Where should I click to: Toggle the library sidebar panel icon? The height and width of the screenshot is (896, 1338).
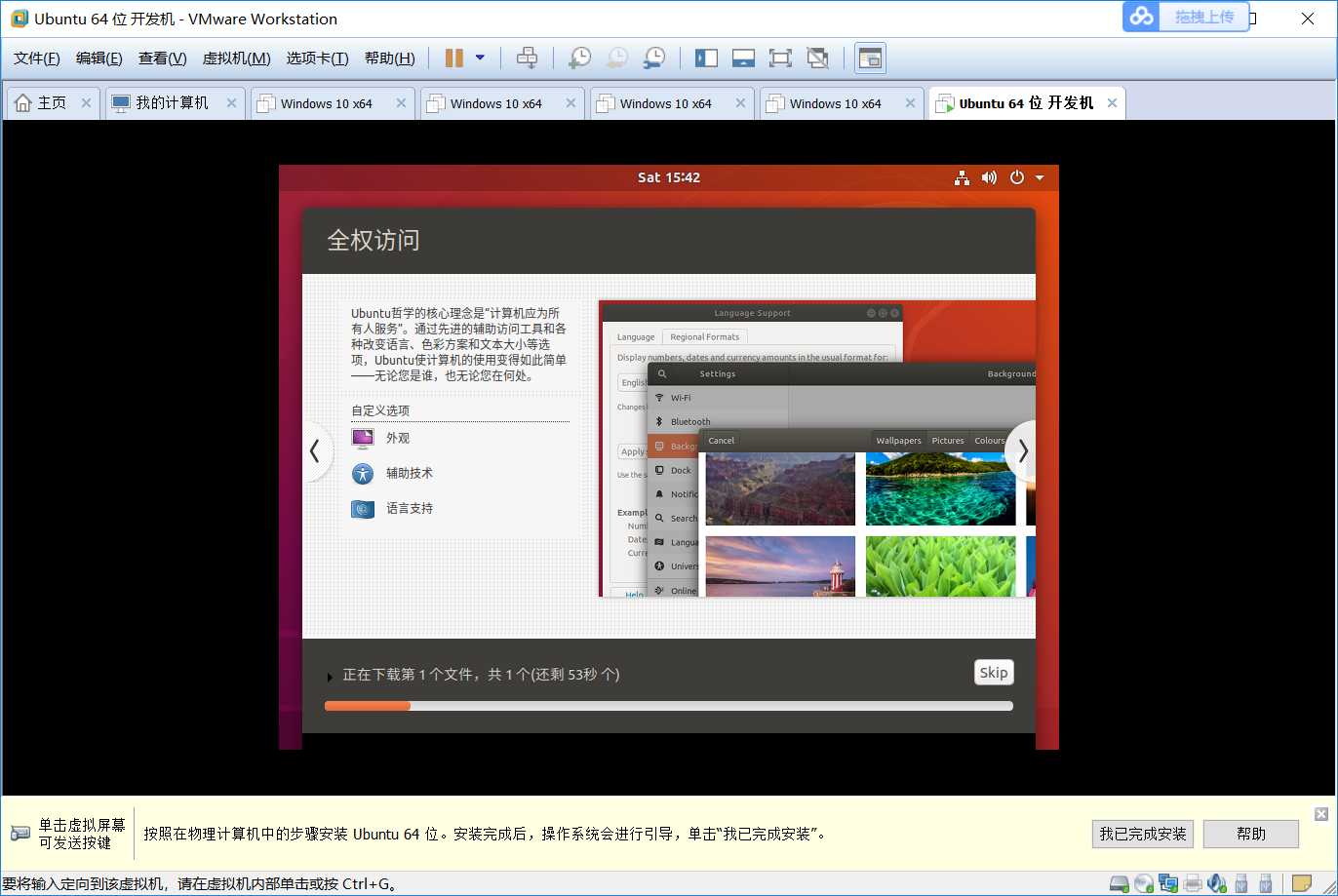(706, 58)
